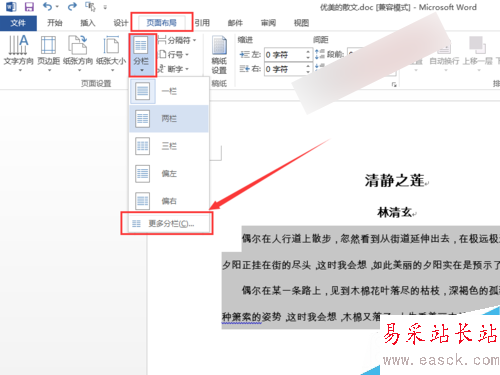Open the 分隔符 breaks dropdown
The width and height of the screenshot is (500, 375).
(x=177, y=40)
